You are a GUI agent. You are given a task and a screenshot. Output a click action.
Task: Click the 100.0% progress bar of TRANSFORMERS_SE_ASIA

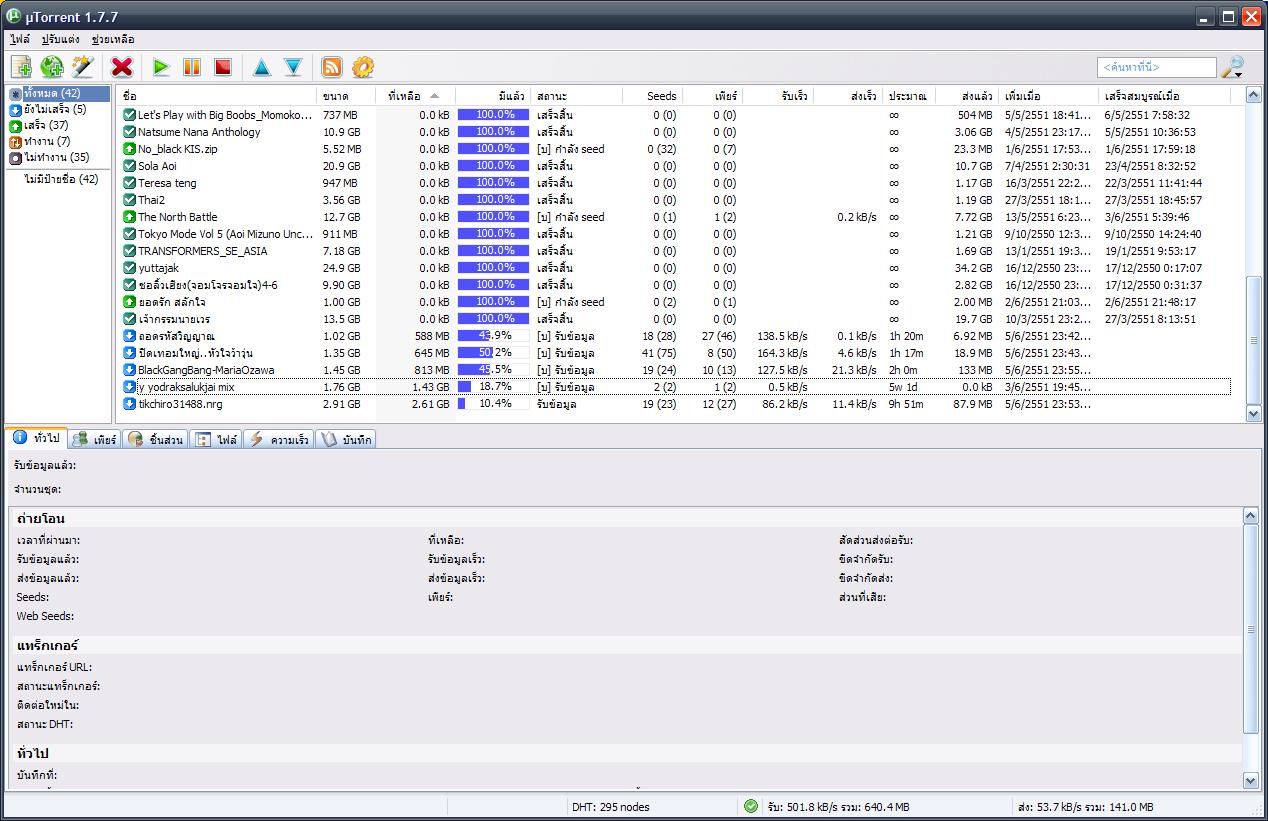click(x=493, y=251)
